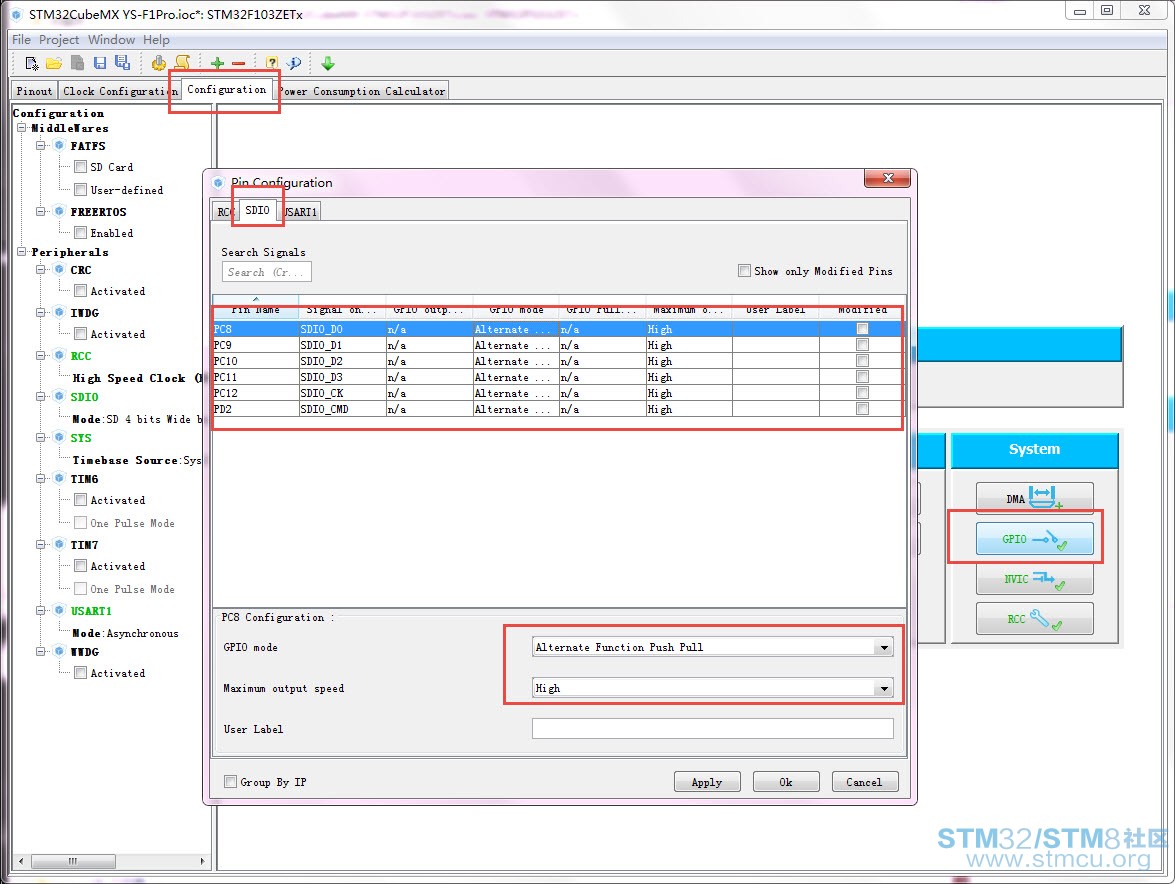Viewport: 1175px width, 884px height.
Task: Click the FATFS middleware icon
Action: [x=60, y=145]
